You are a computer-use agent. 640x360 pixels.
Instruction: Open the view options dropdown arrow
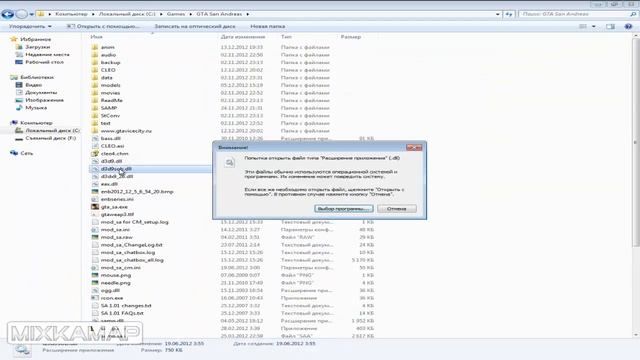coord(593,26)
